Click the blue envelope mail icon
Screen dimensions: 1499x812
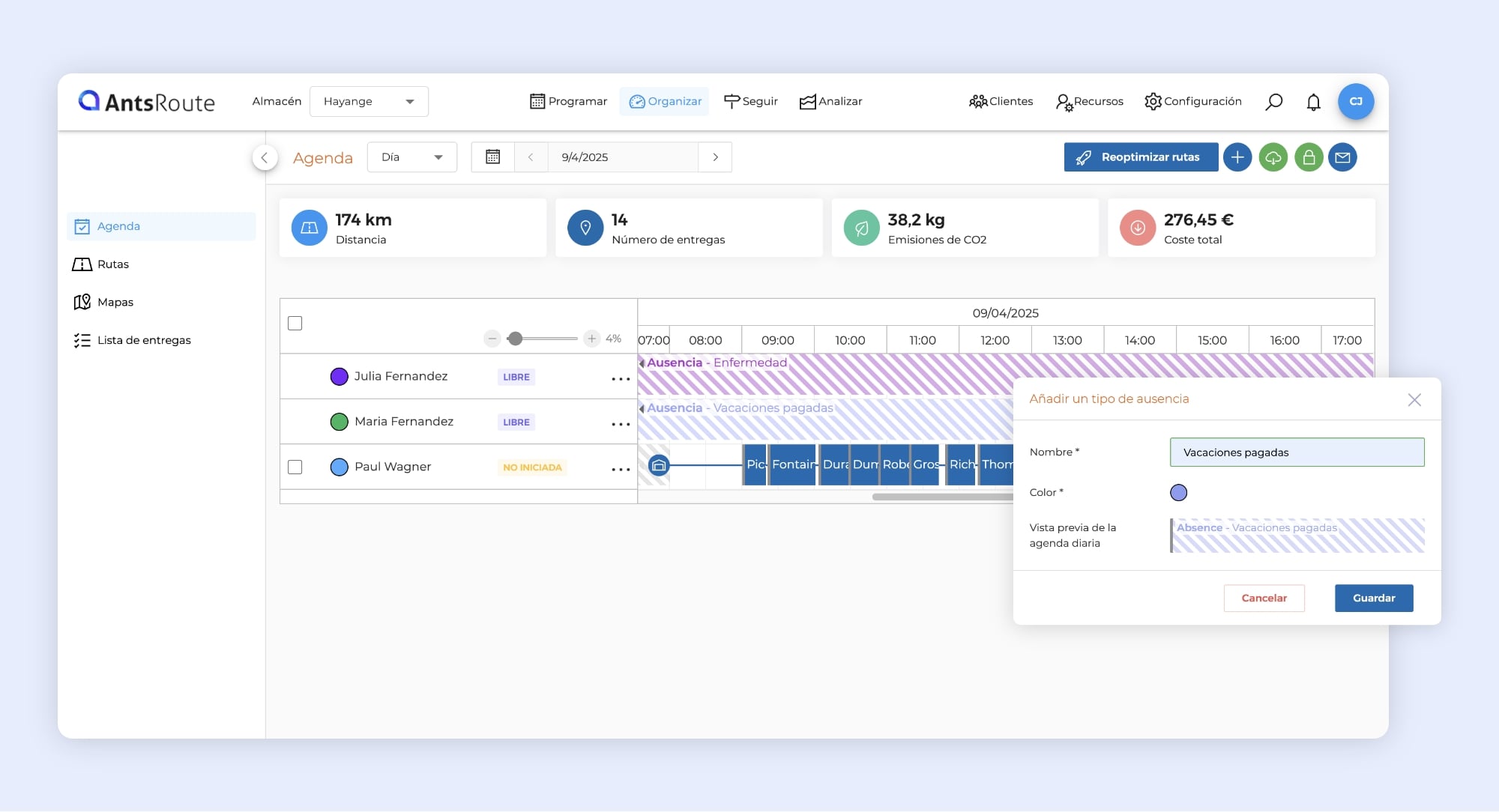(x=1342, y=157)
